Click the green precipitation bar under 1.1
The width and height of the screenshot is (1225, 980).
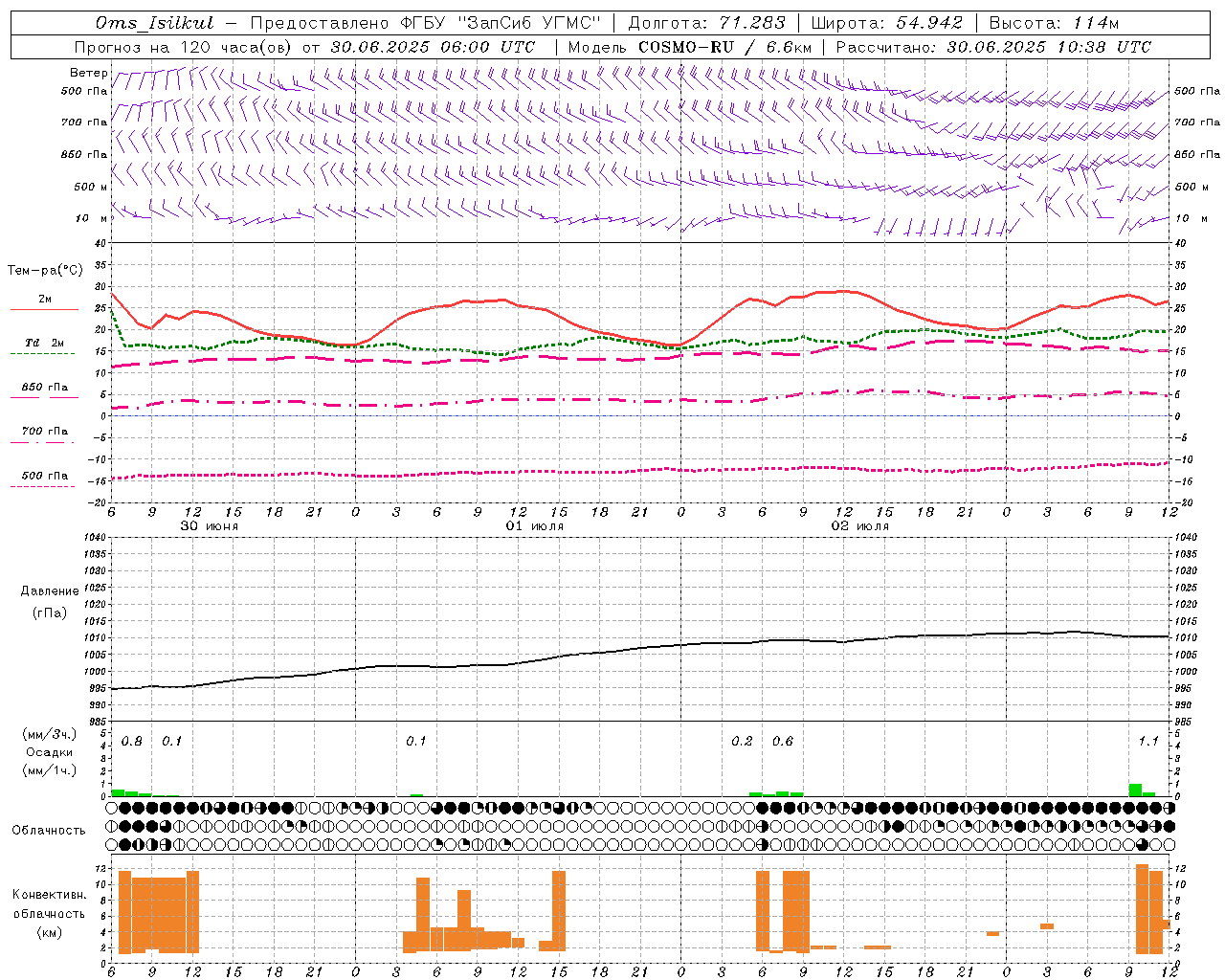click(1135, 791)
